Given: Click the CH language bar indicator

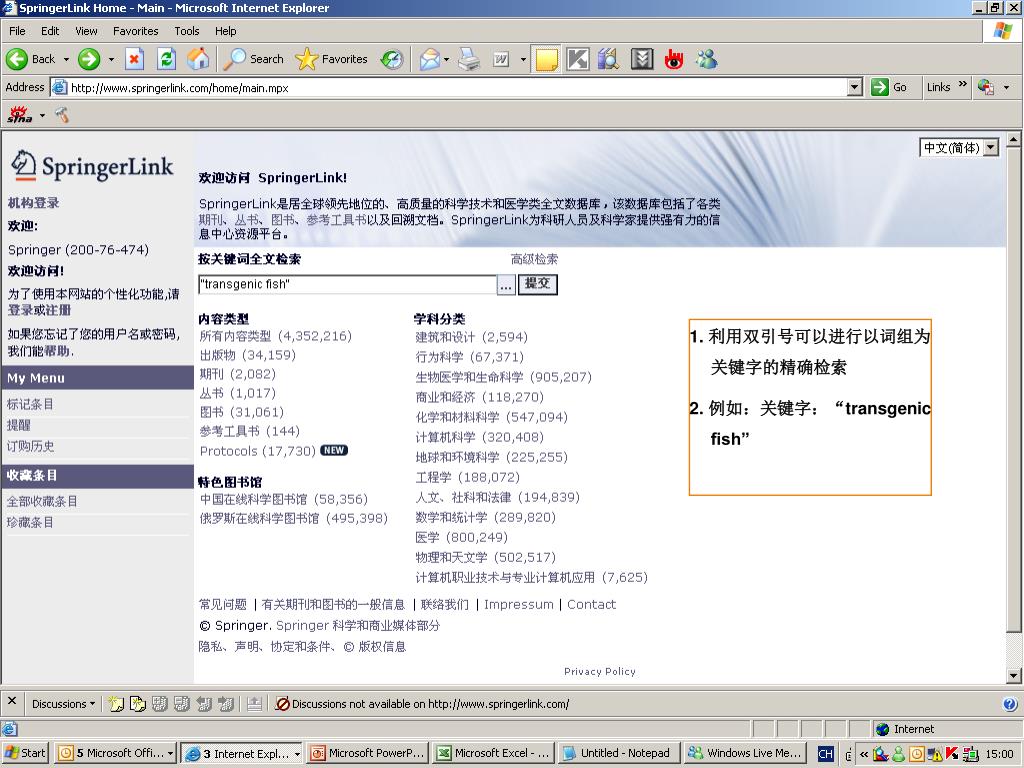Looking at the screenshot, I should [825, 754].
